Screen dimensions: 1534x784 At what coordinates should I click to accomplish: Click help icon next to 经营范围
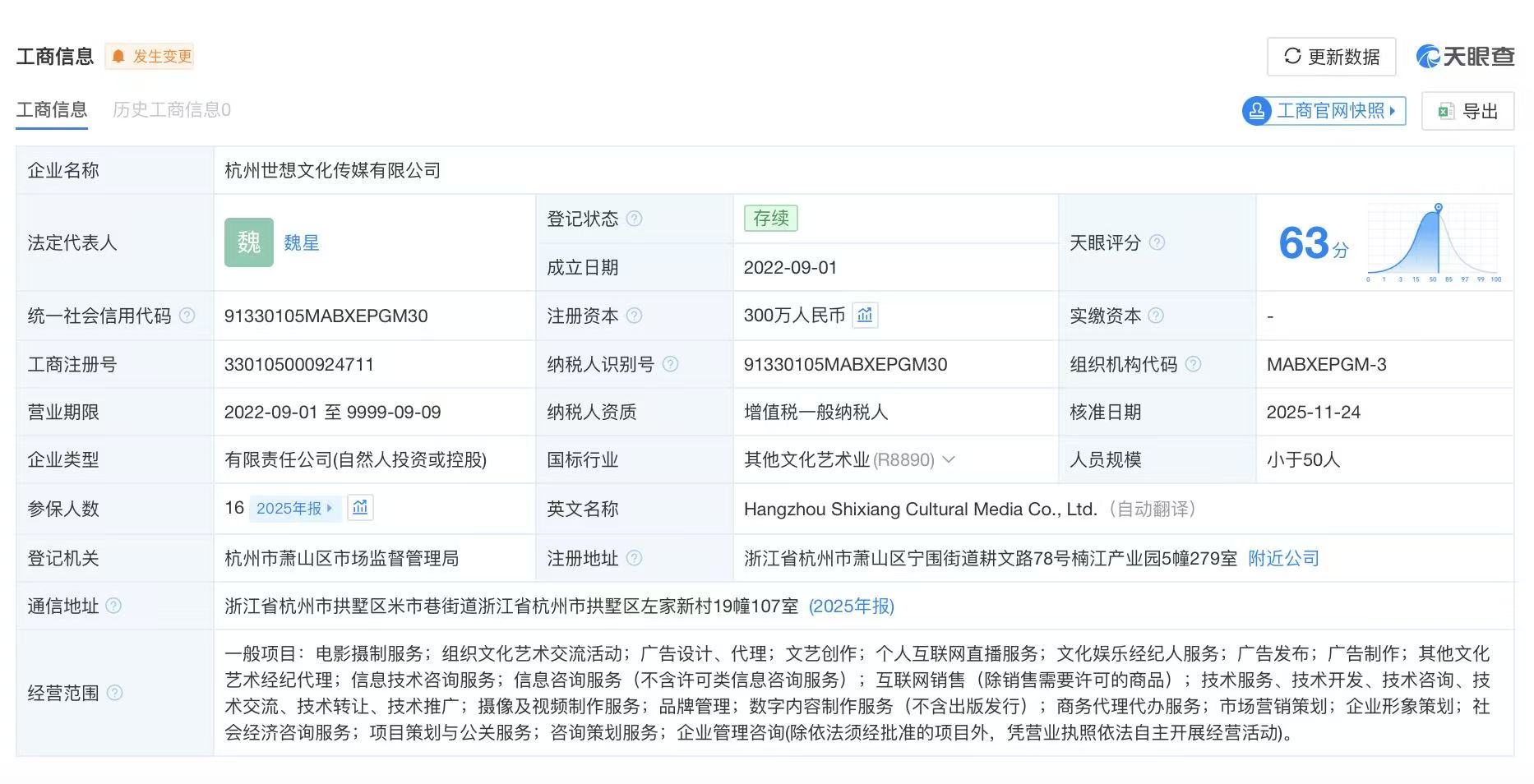coord(115,693)
